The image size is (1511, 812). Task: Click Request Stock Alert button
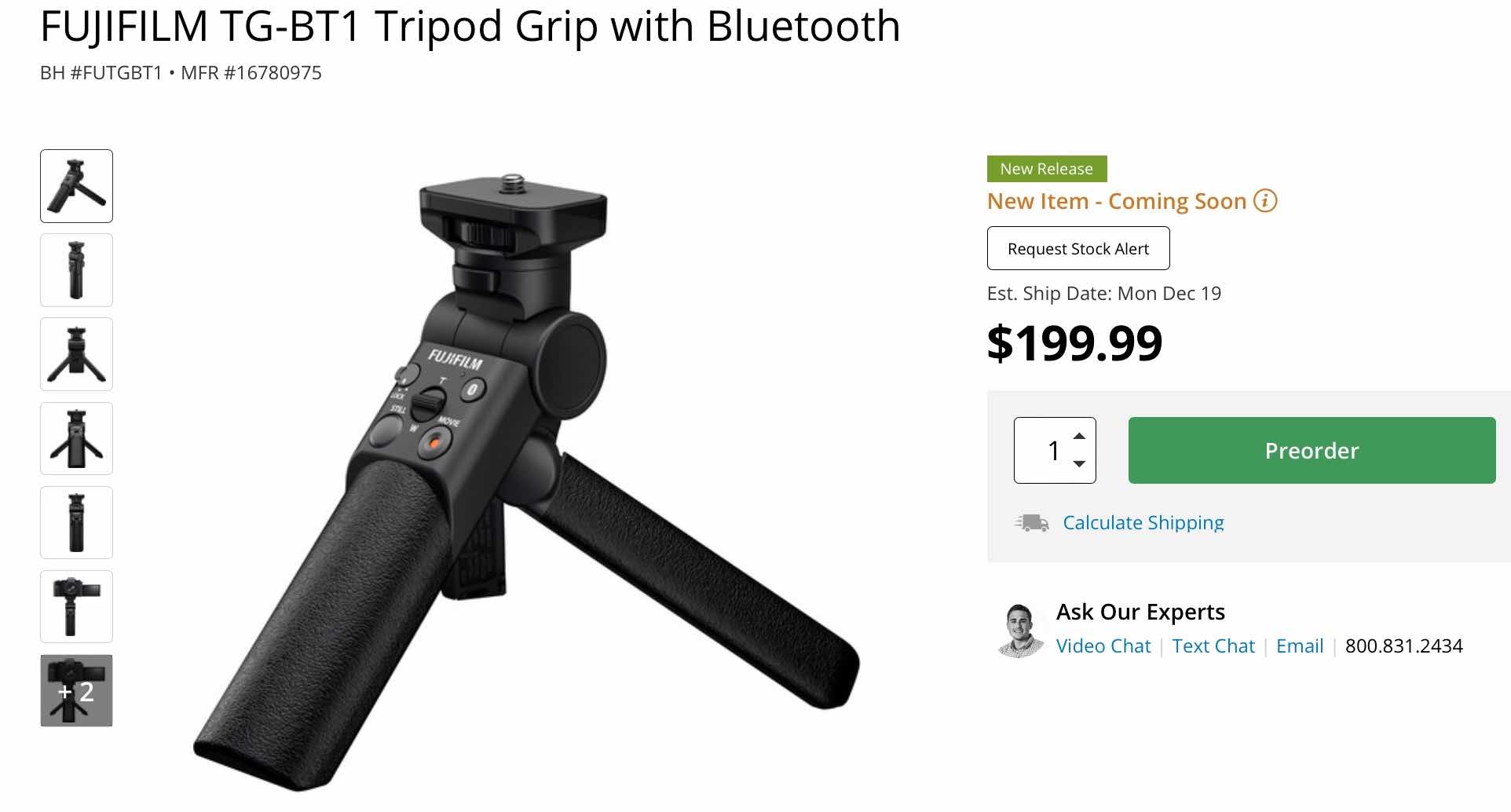tap(1078, 248)
